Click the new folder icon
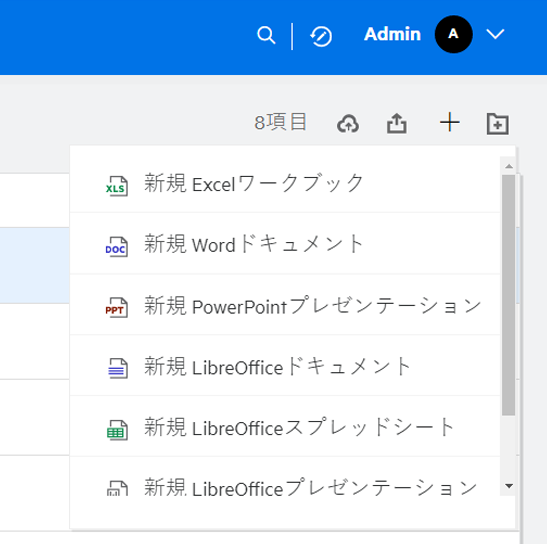 pos(497,124)
